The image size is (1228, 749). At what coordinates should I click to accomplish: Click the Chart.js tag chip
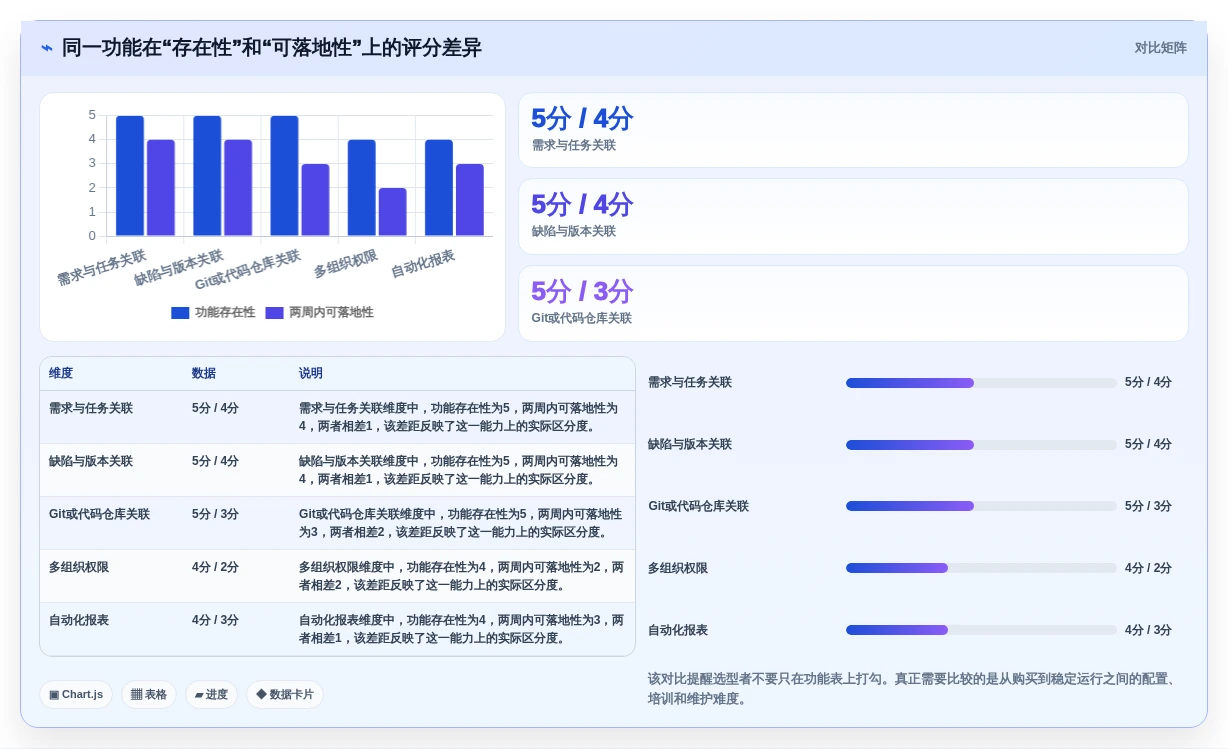(76, 694)
